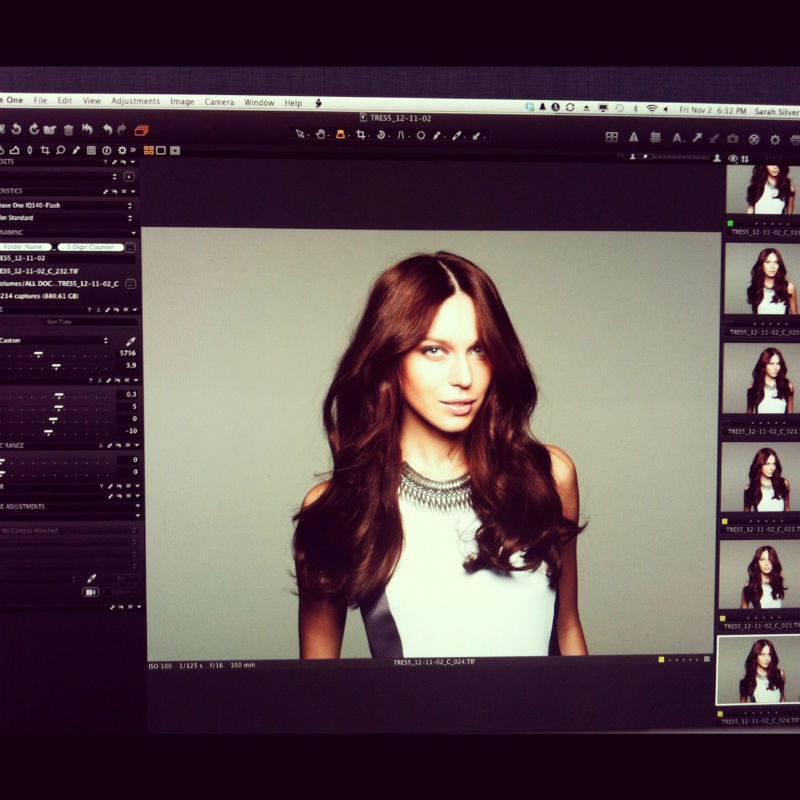Open the Adjustments menu
The width and height of the screenshot is (800, 800).
click(x=135, y=101)
